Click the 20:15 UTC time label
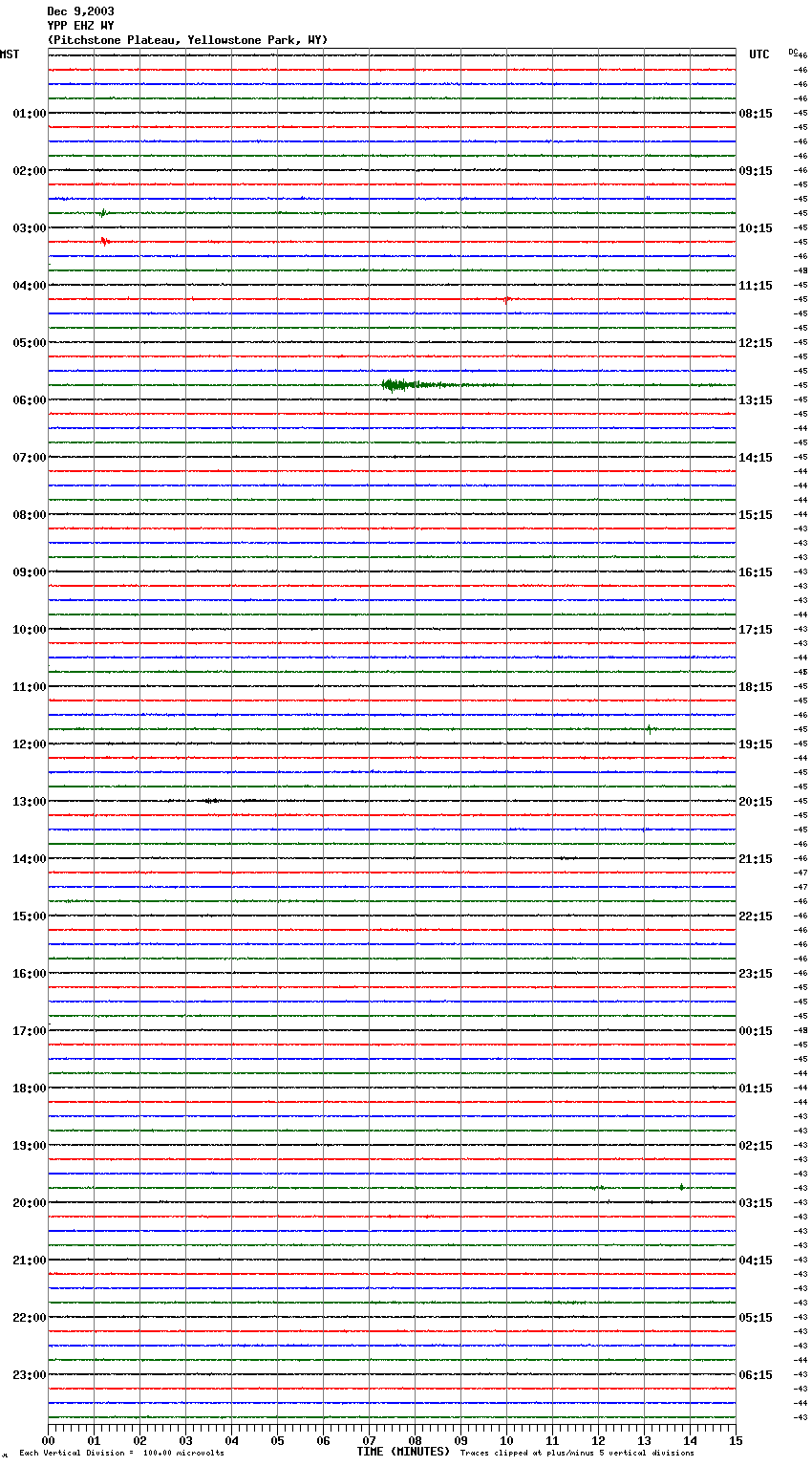Viewport: 812px width, 1466px height. tap(756, 802)
